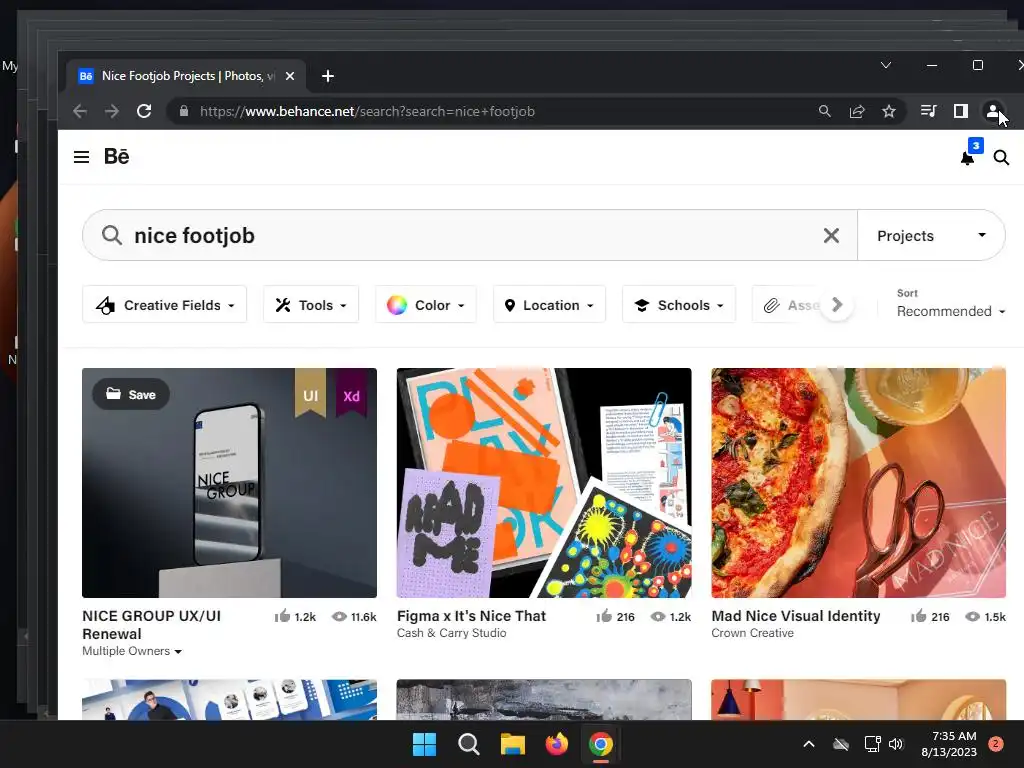Open the bottom-row blue presentation thumbnail

pos(229,700)
